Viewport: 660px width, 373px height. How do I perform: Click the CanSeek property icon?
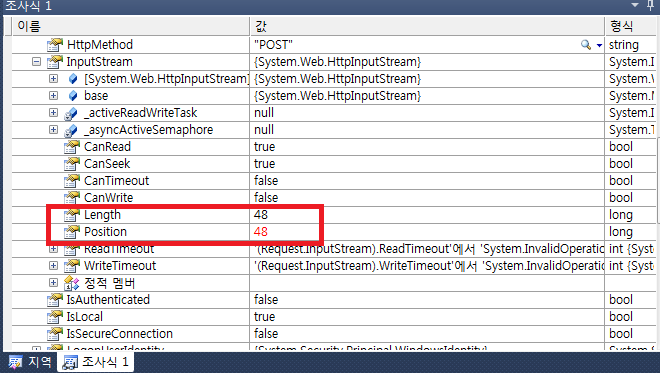(x=72, y=164)
